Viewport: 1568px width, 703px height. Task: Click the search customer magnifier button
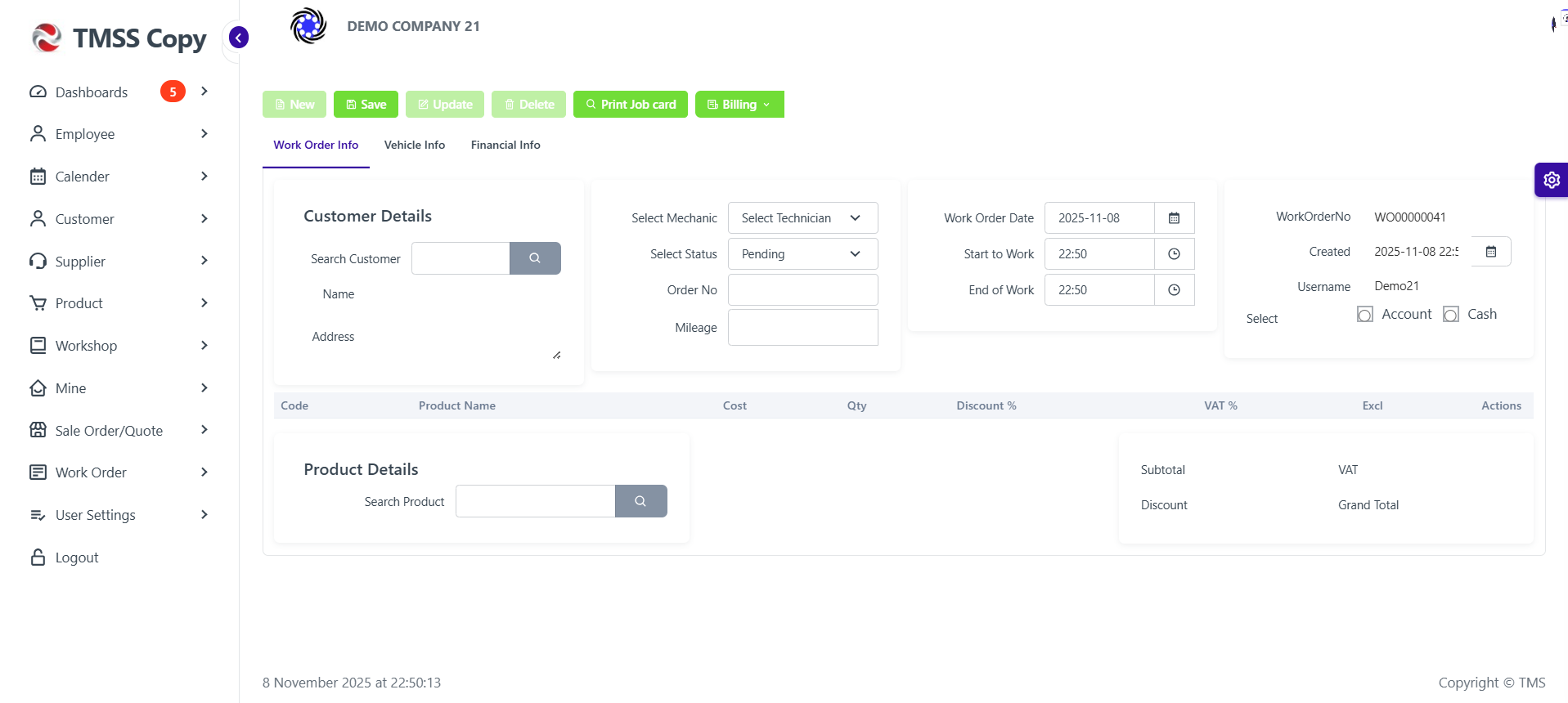[535, 258]
